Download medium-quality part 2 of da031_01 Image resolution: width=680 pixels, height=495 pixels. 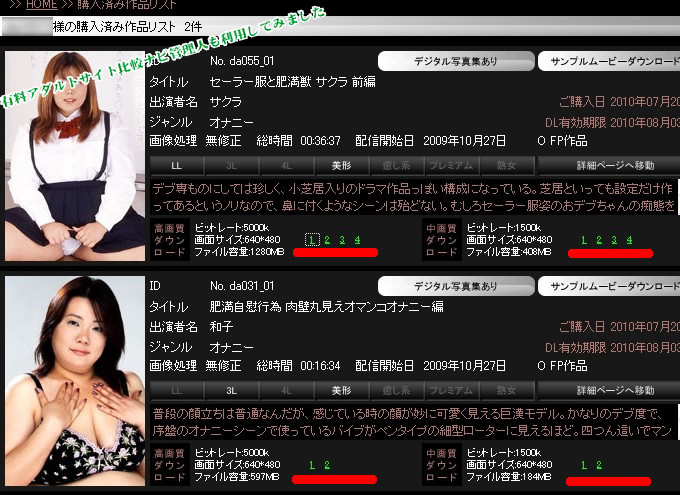pos(599,465)
